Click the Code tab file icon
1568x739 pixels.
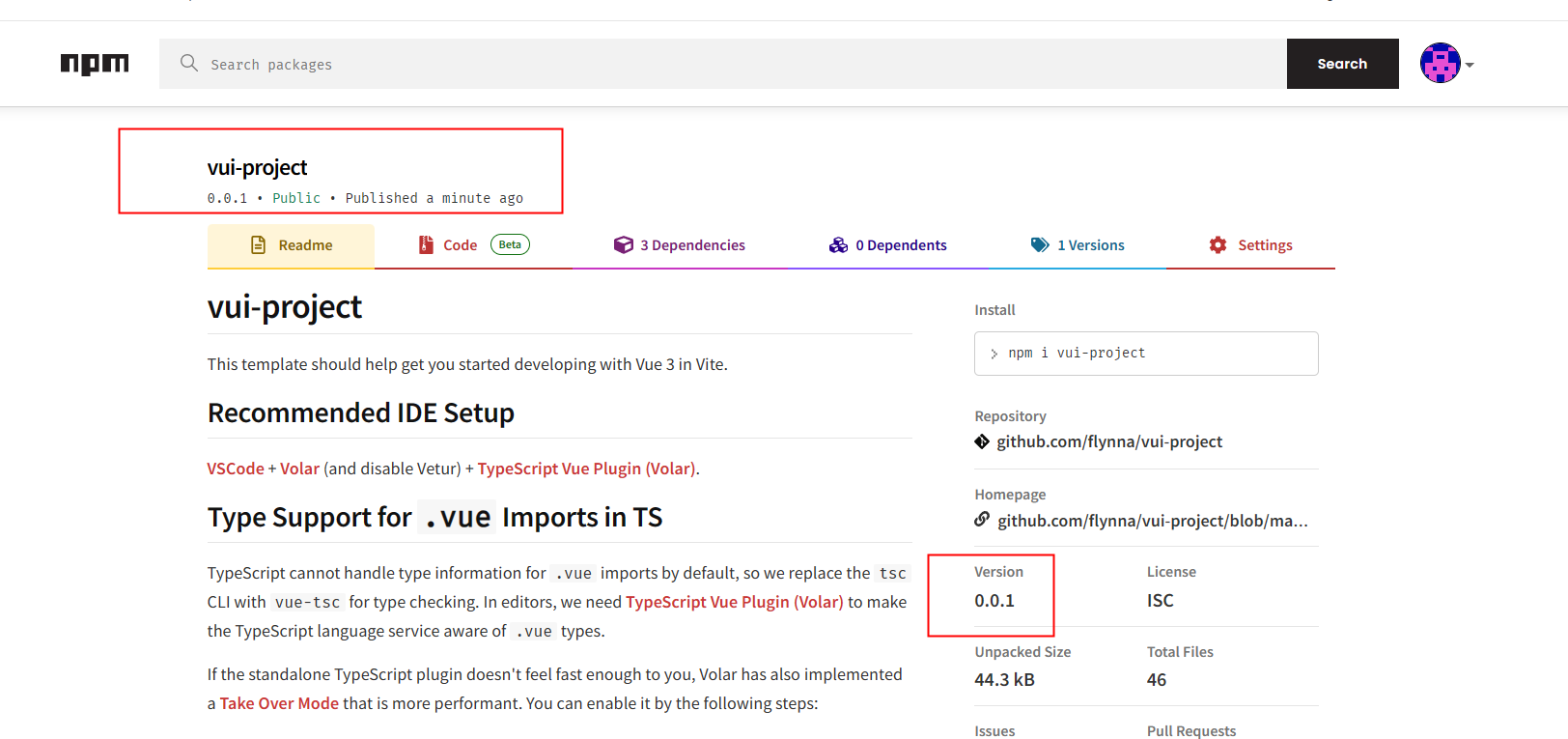tap(426, 245)
